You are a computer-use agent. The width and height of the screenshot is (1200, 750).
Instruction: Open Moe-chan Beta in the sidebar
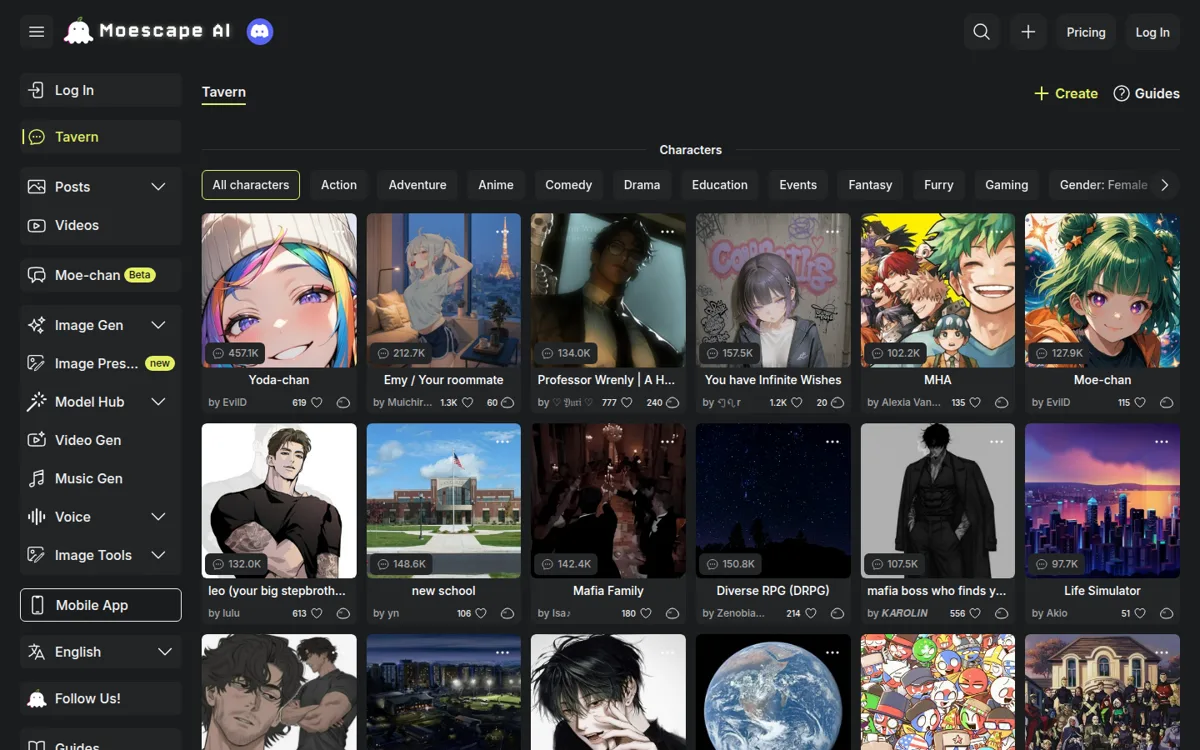[100, 275]
